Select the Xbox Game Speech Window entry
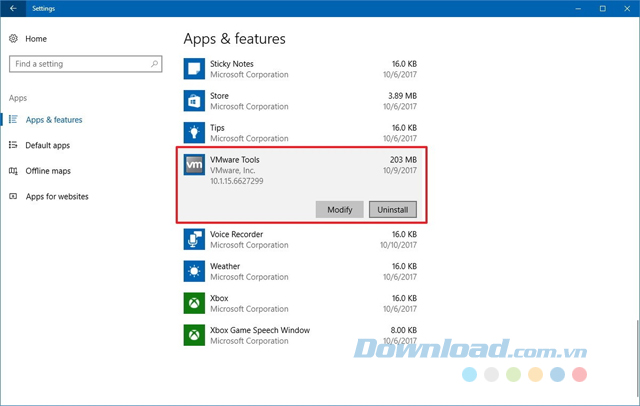 point(300,335)
